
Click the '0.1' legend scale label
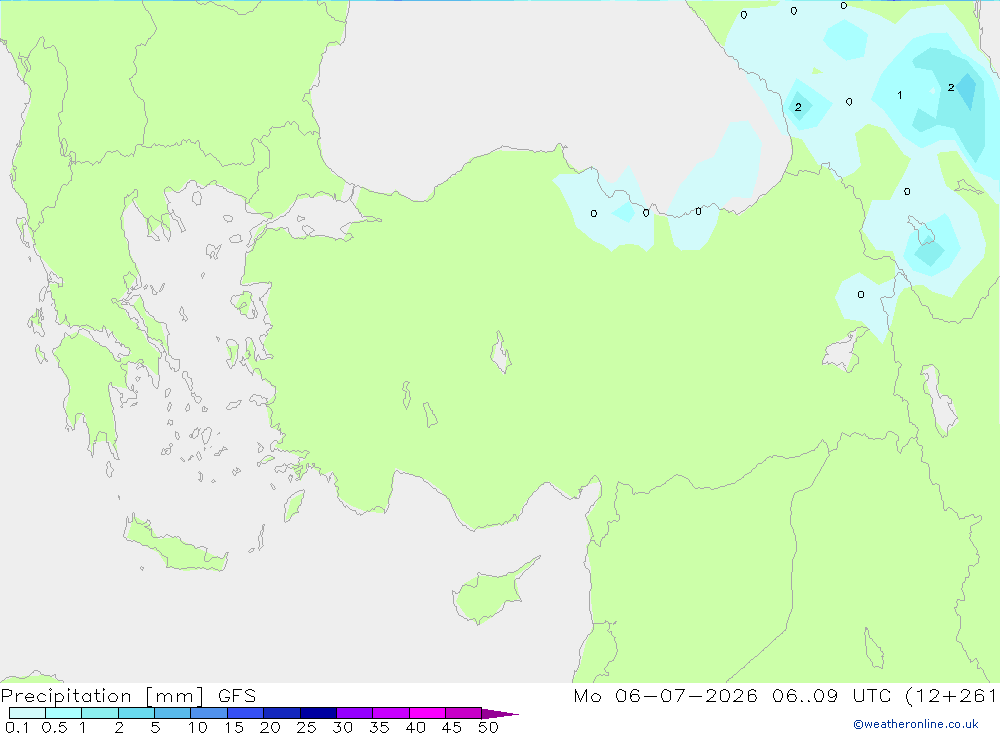click(17, 727)
